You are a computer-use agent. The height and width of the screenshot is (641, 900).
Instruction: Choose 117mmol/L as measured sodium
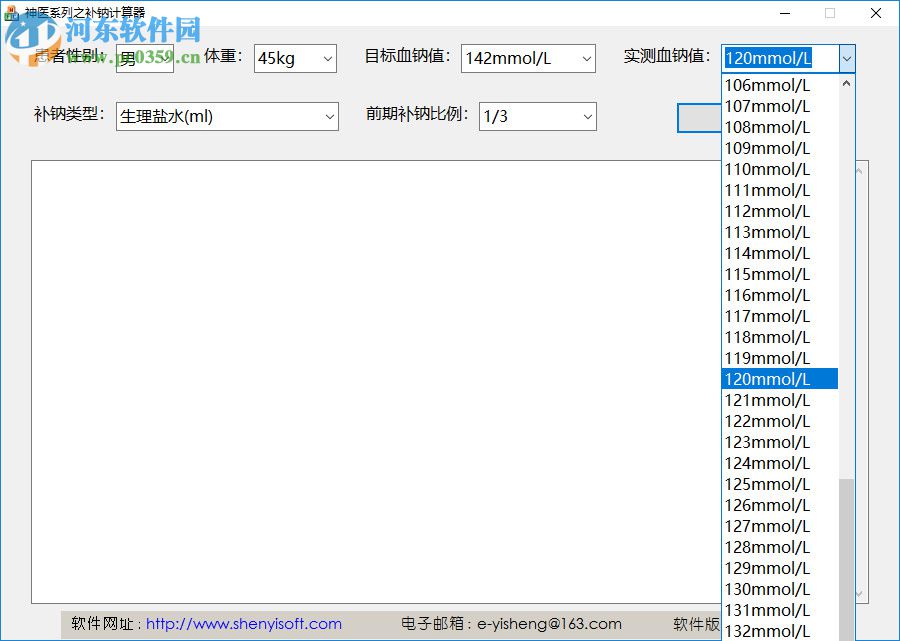779,316
